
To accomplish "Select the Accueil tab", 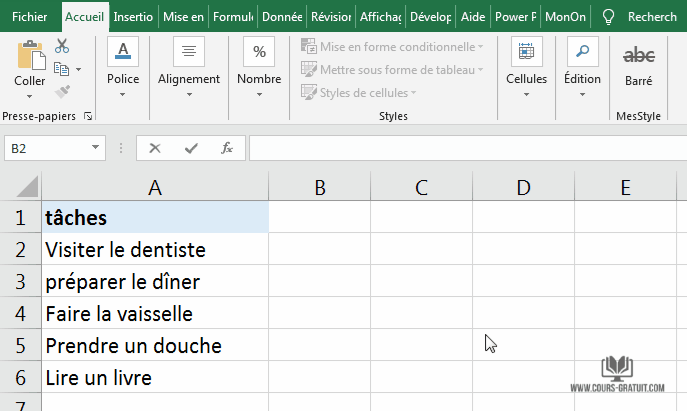I will 85,17.
